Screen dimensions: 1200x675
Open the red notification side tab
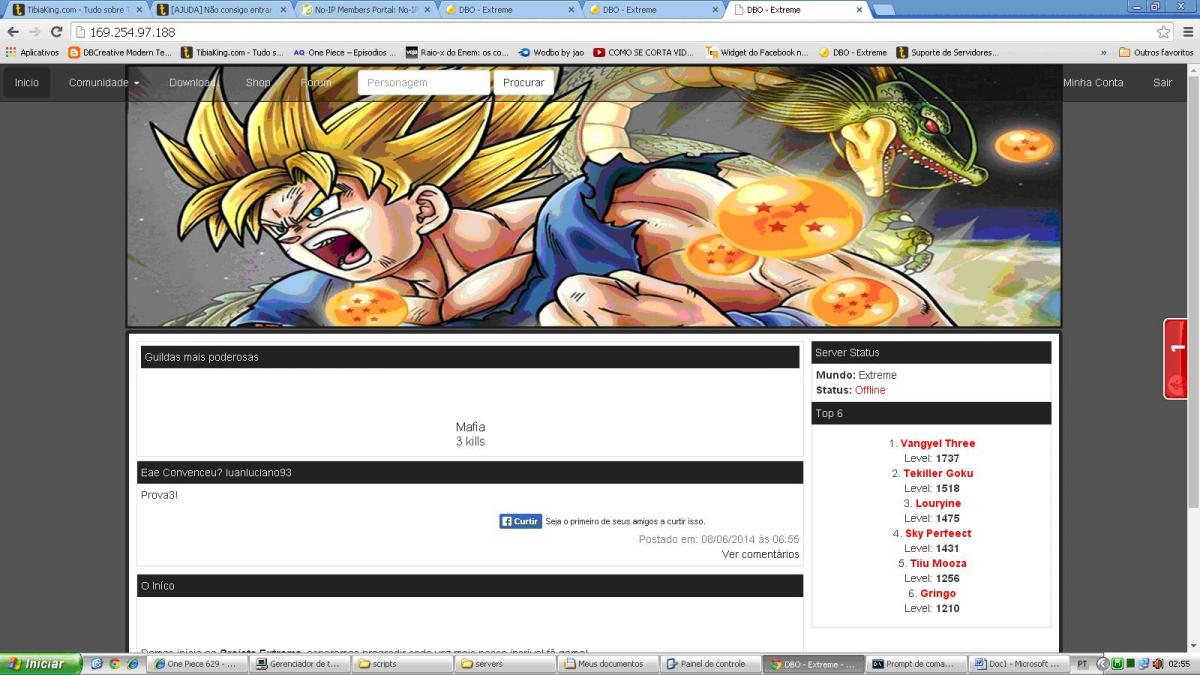1176,359
